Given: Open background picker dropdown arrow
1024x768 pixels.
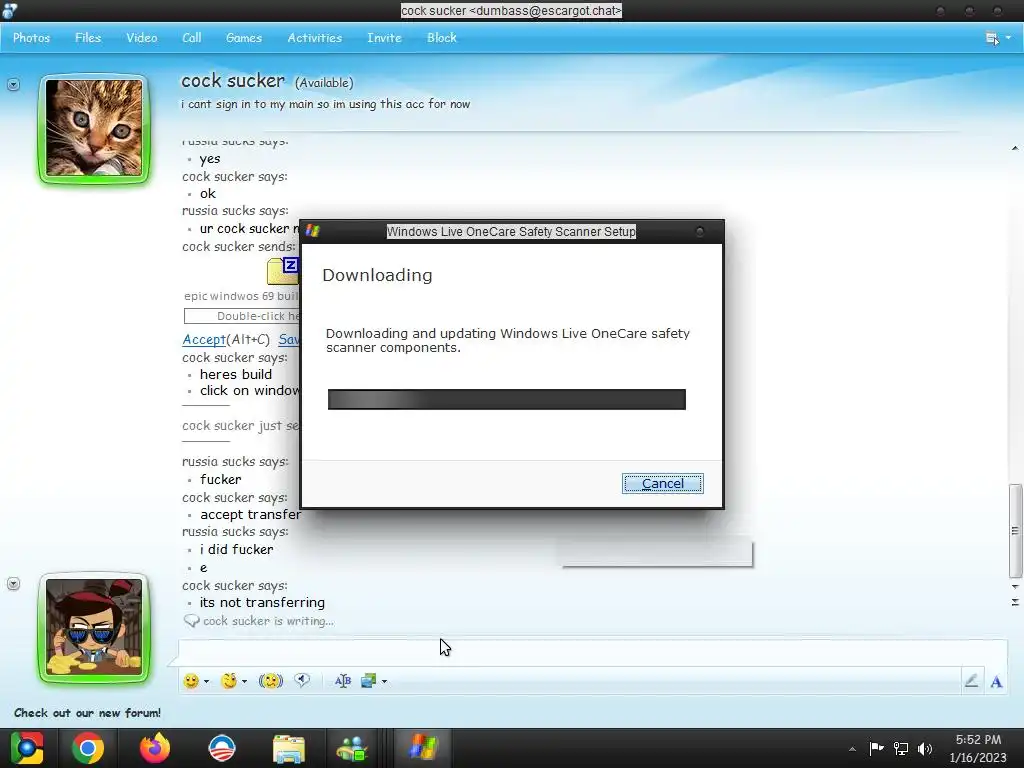Looking at the screenshot, I should coord(384,681).
